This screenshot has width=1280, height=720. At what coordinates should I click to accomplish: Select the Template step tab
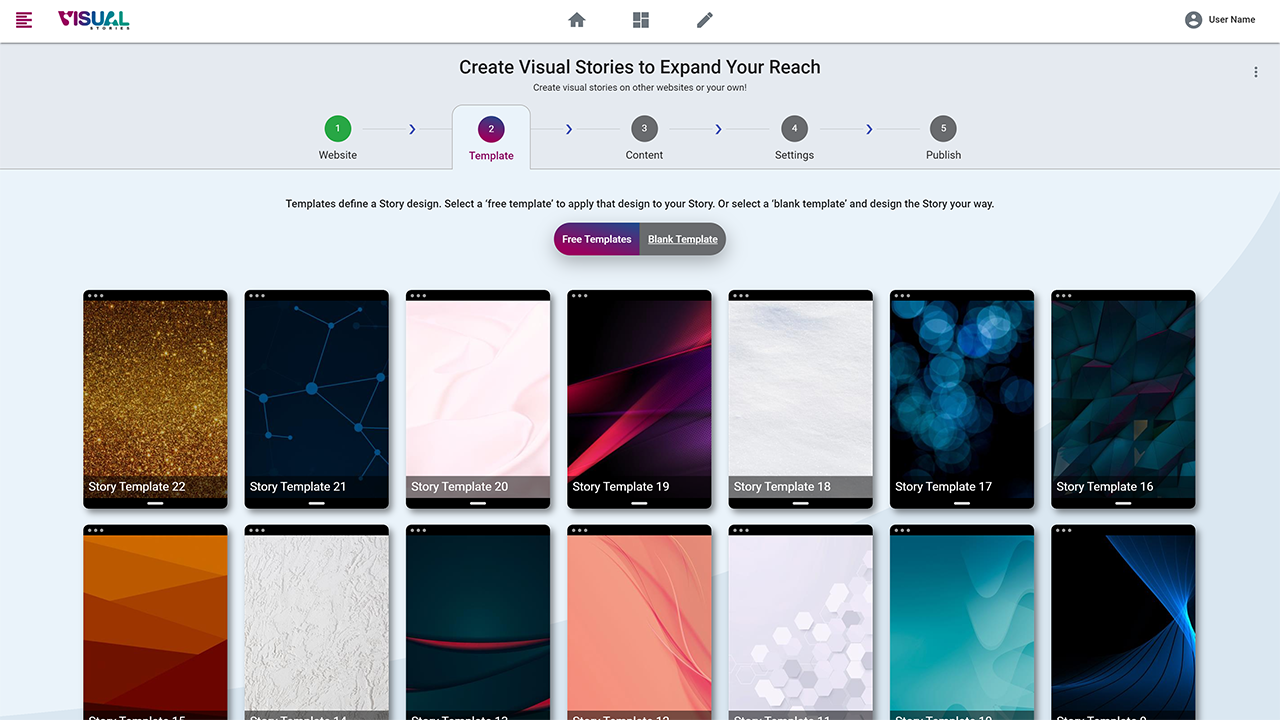[491, 138]
